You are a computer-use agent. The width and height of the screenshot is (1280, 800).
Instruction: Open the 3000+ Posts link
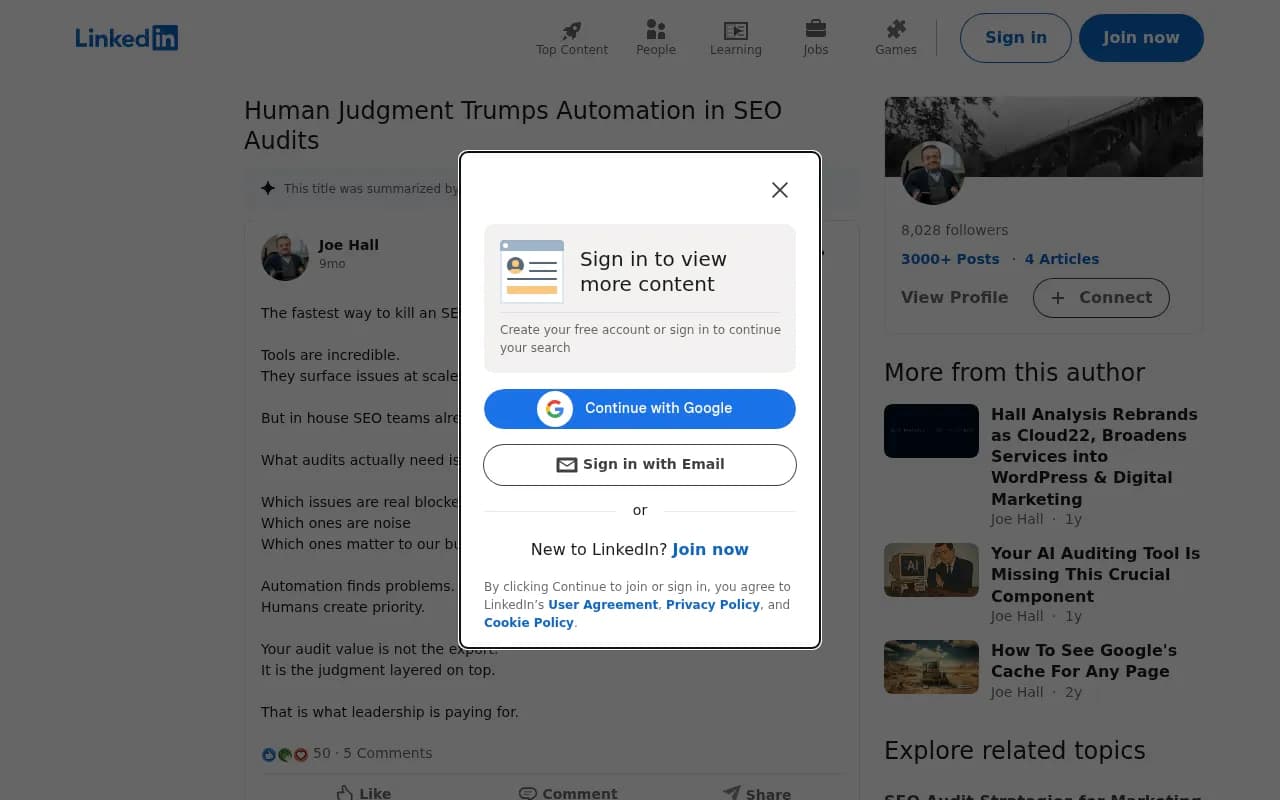[950, 259]
